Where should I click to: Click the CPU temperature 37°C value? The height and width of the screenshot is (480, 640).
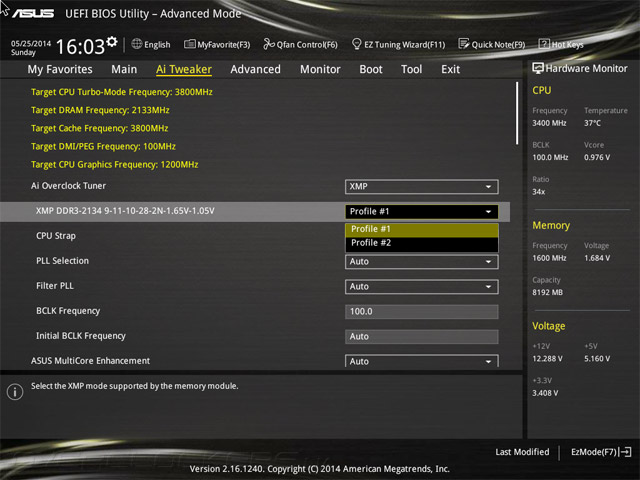[592, 123]
